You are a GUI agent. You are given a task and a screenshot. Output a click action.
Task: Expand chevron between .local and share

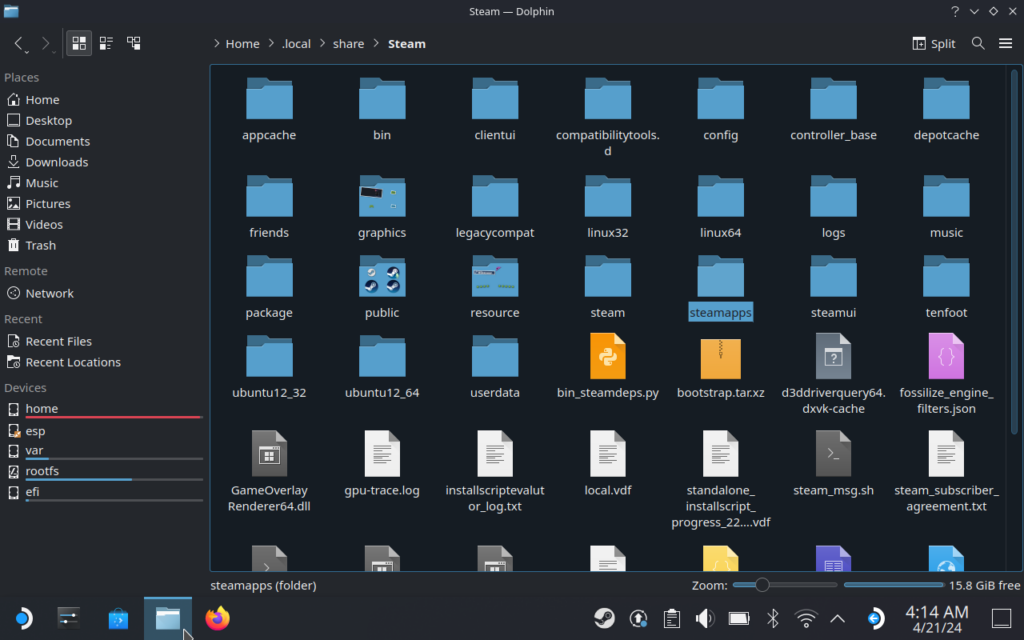click(322, 44)
